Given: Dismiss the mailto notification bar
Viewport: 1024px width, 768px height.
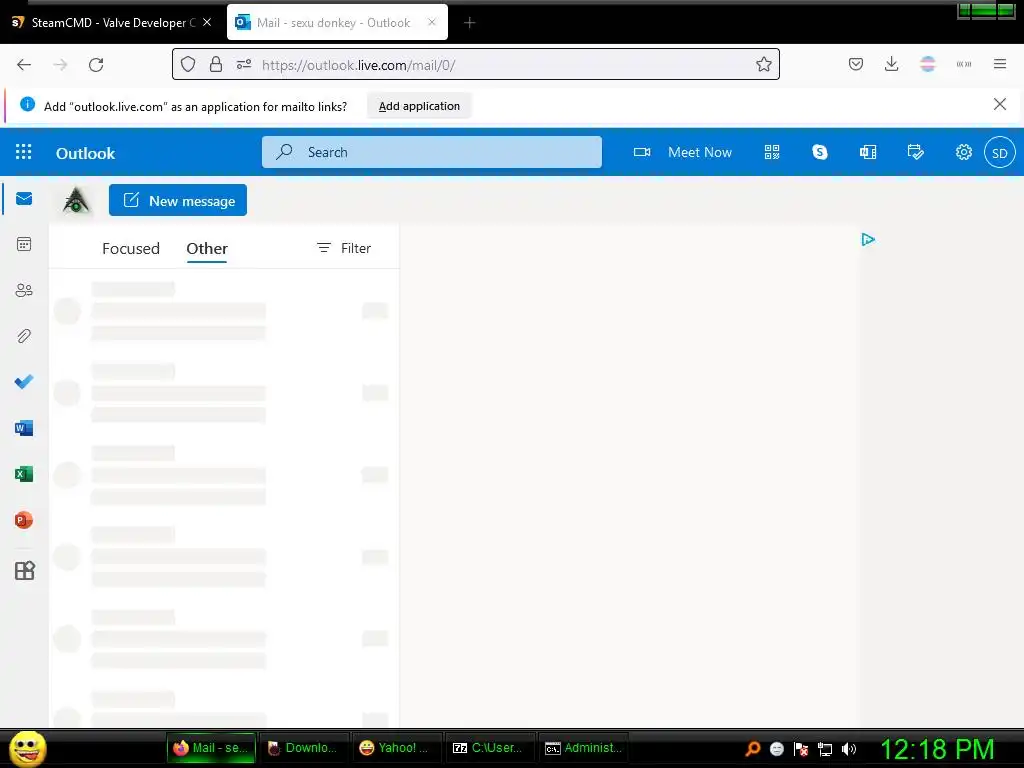Looking at the screenshot, I should coord(1000,104).
